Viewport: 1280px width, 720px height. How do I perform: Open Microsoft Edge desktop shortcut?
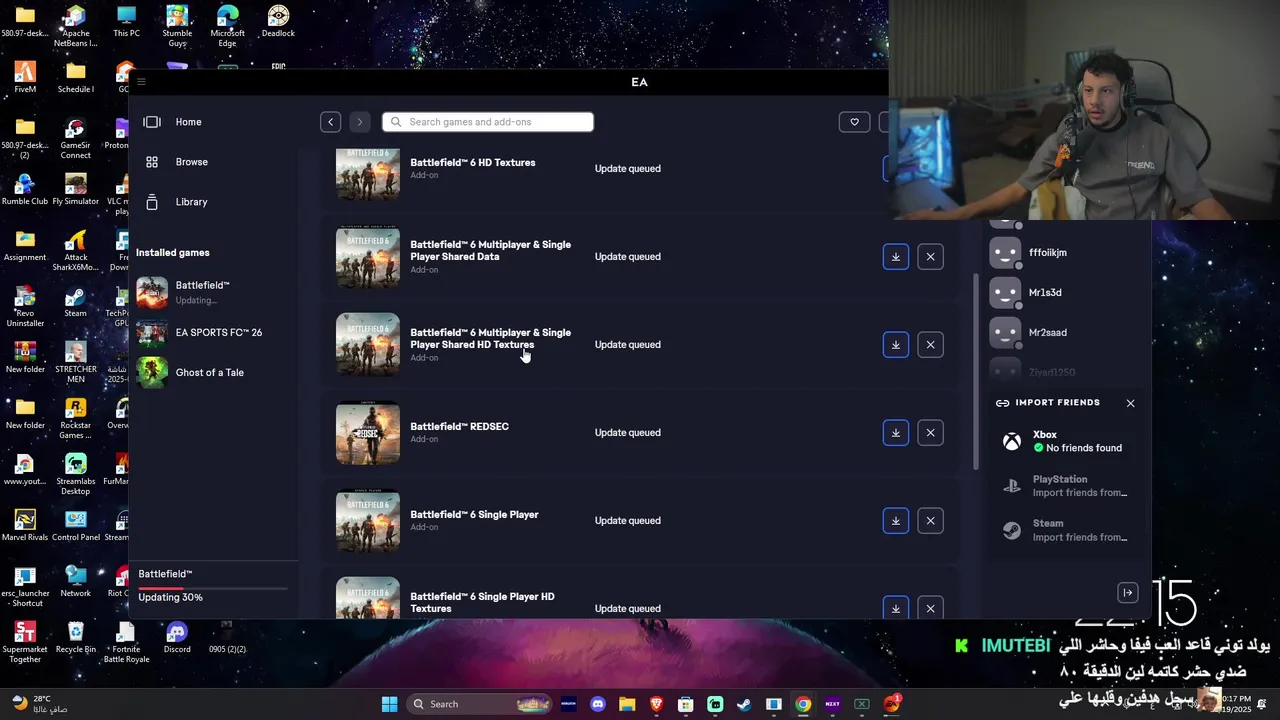coord(227,26)
